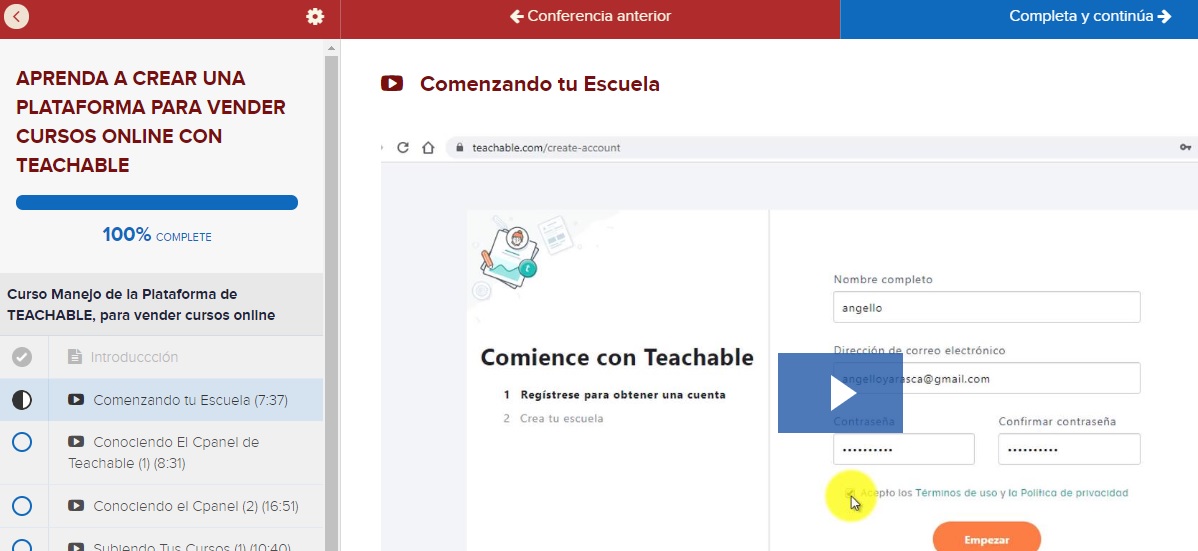Viewport: 1198px width, 551px height.
Task: Click step 2 Crea tu escuela
Action: tap(553, 418)
